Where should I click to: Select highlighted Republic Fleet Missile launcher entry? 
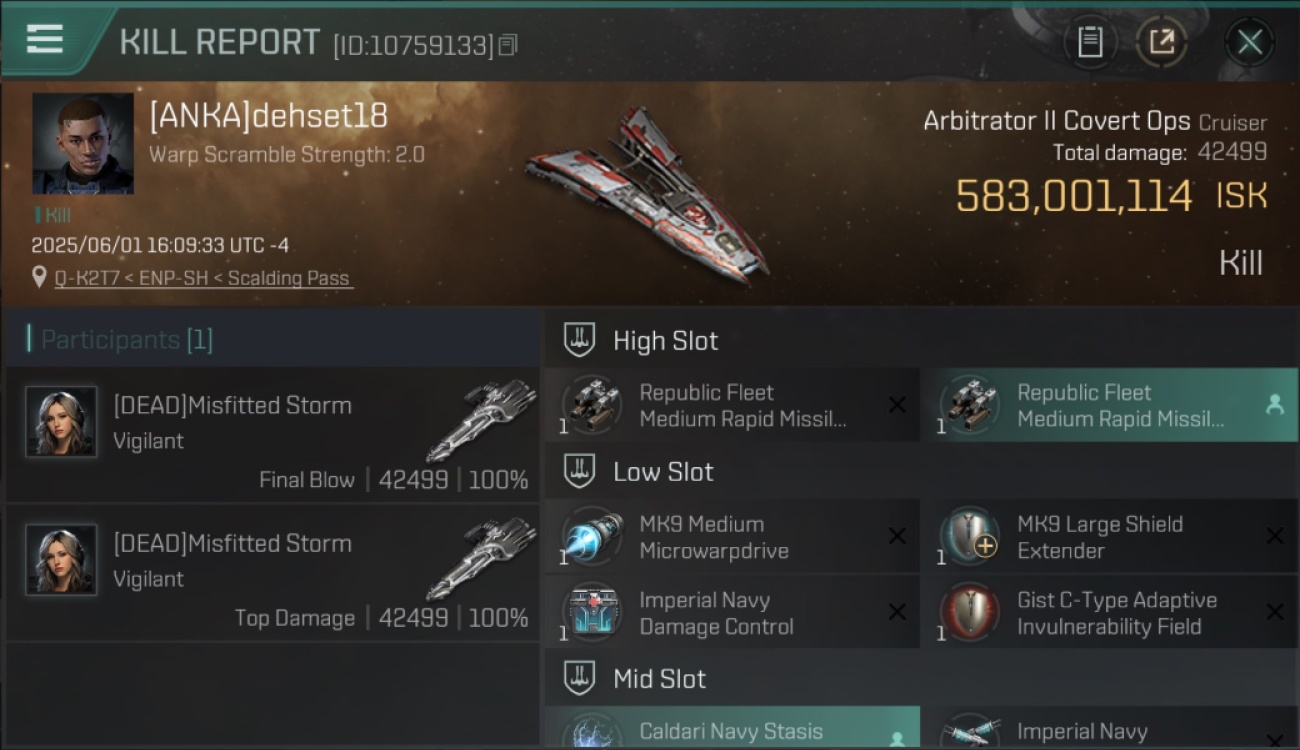tap(1110, 405)
